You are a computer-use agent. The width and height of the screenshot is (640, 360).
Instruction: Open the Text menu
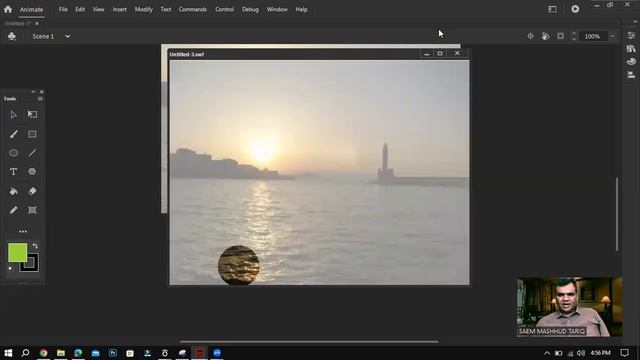pos(166,9)
